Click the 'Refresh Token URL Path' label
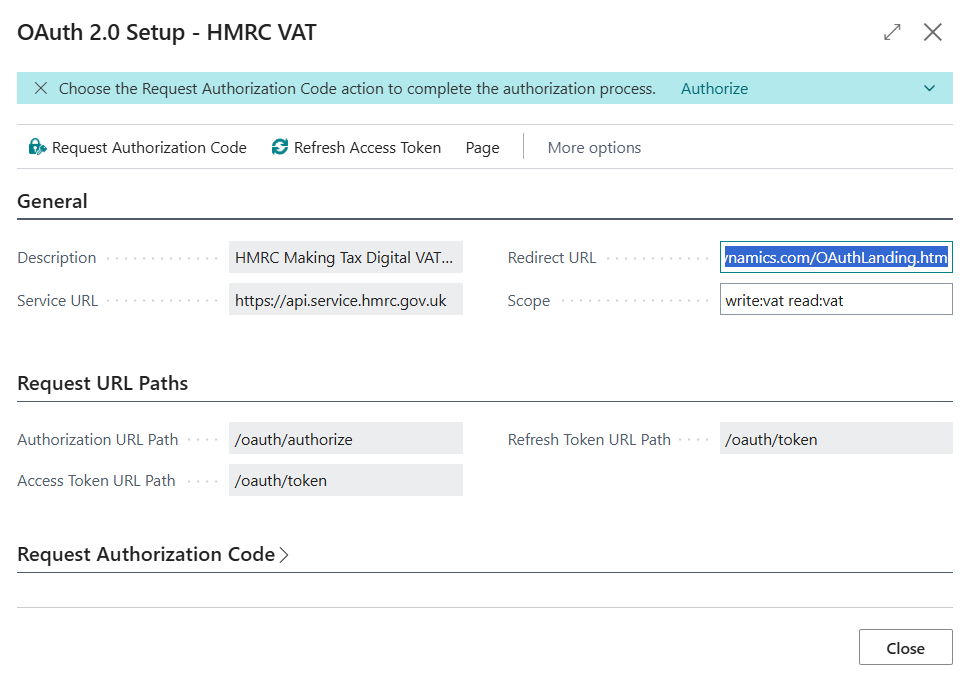The image size is (968, 673). [589, 440]
